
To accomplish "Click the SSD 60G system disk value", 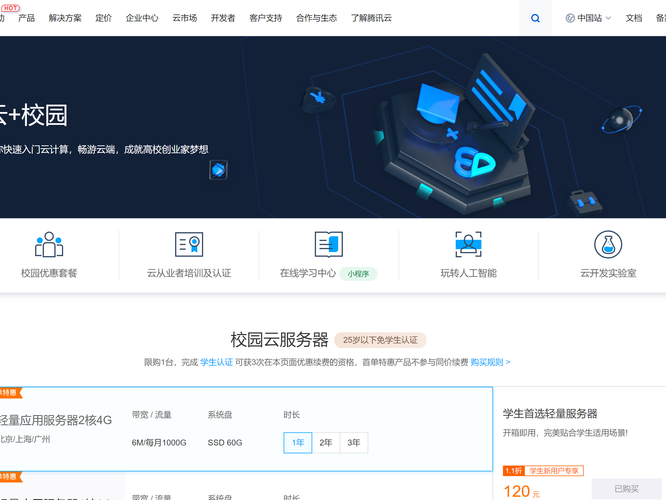I will (x=225, y=443).
